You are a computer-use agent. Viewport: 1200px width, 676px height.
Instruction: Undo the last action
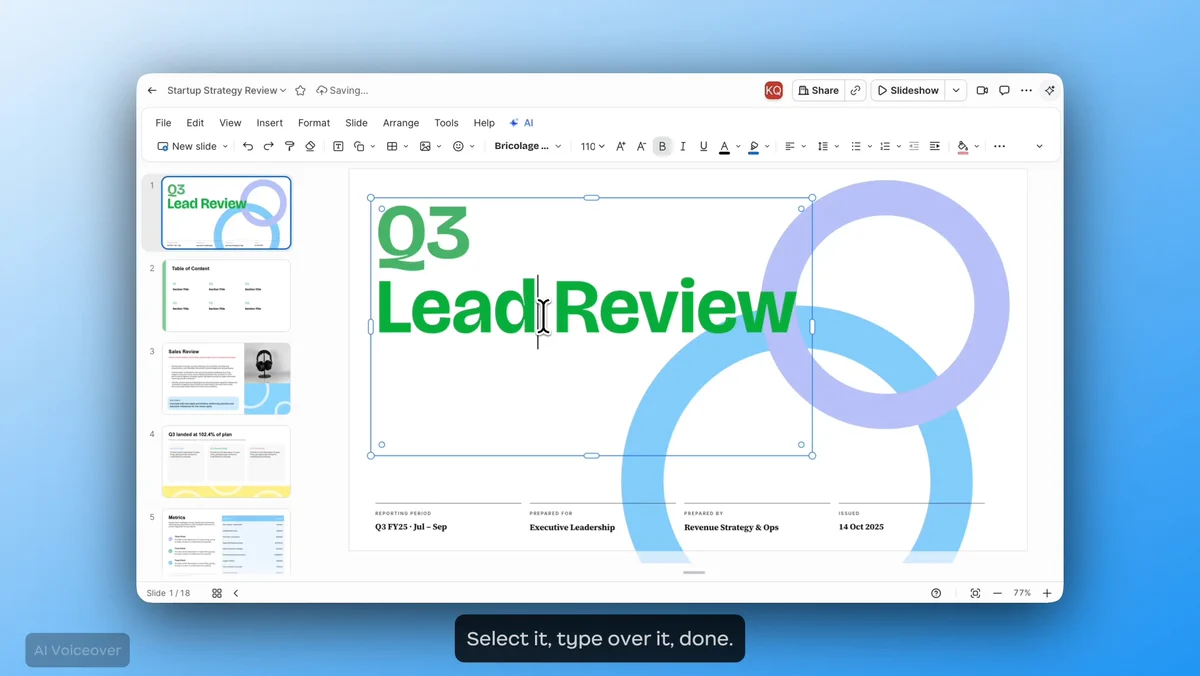pos(248,146)
